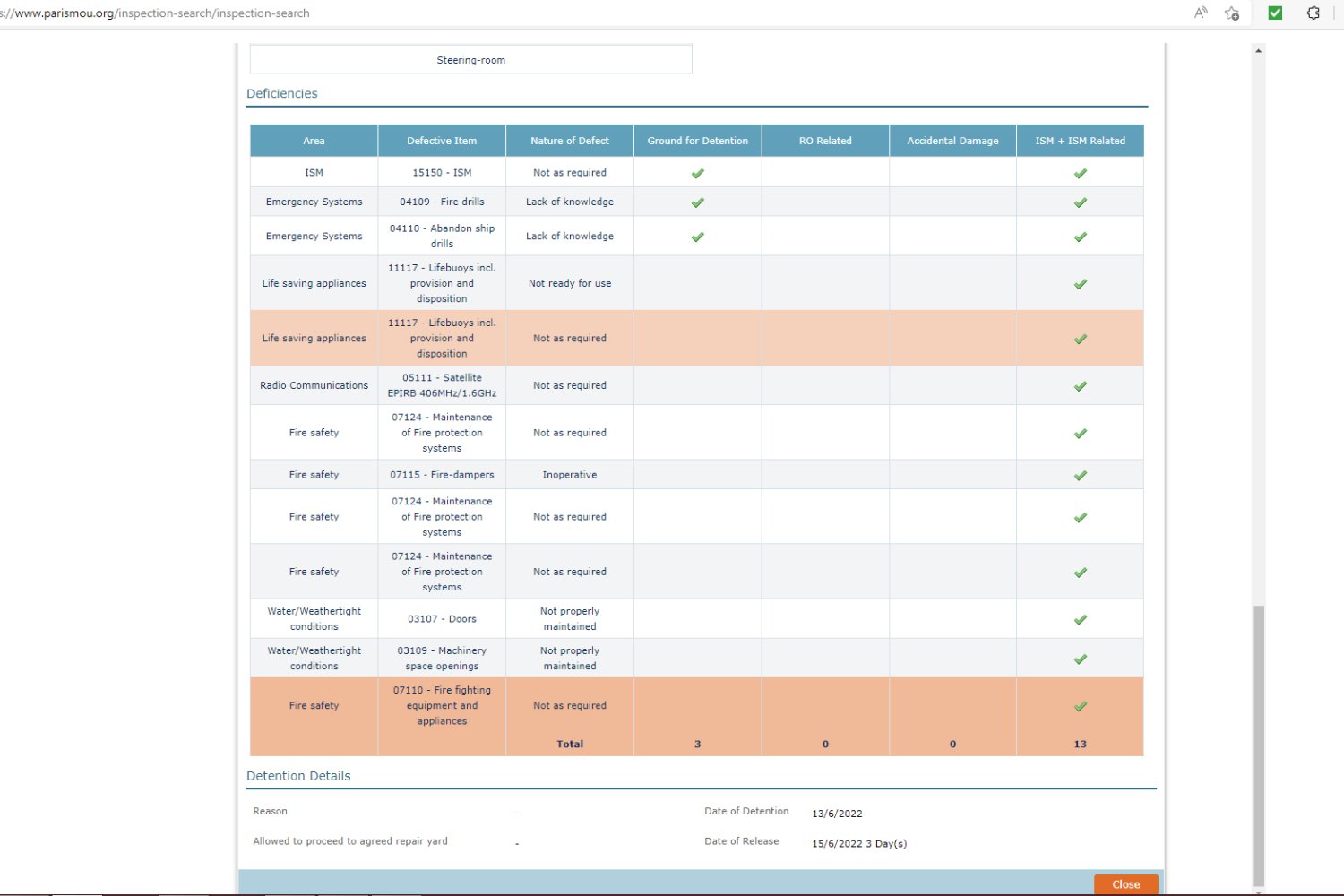
Task: Select the Defective Item column header
Action: [442, 141]
